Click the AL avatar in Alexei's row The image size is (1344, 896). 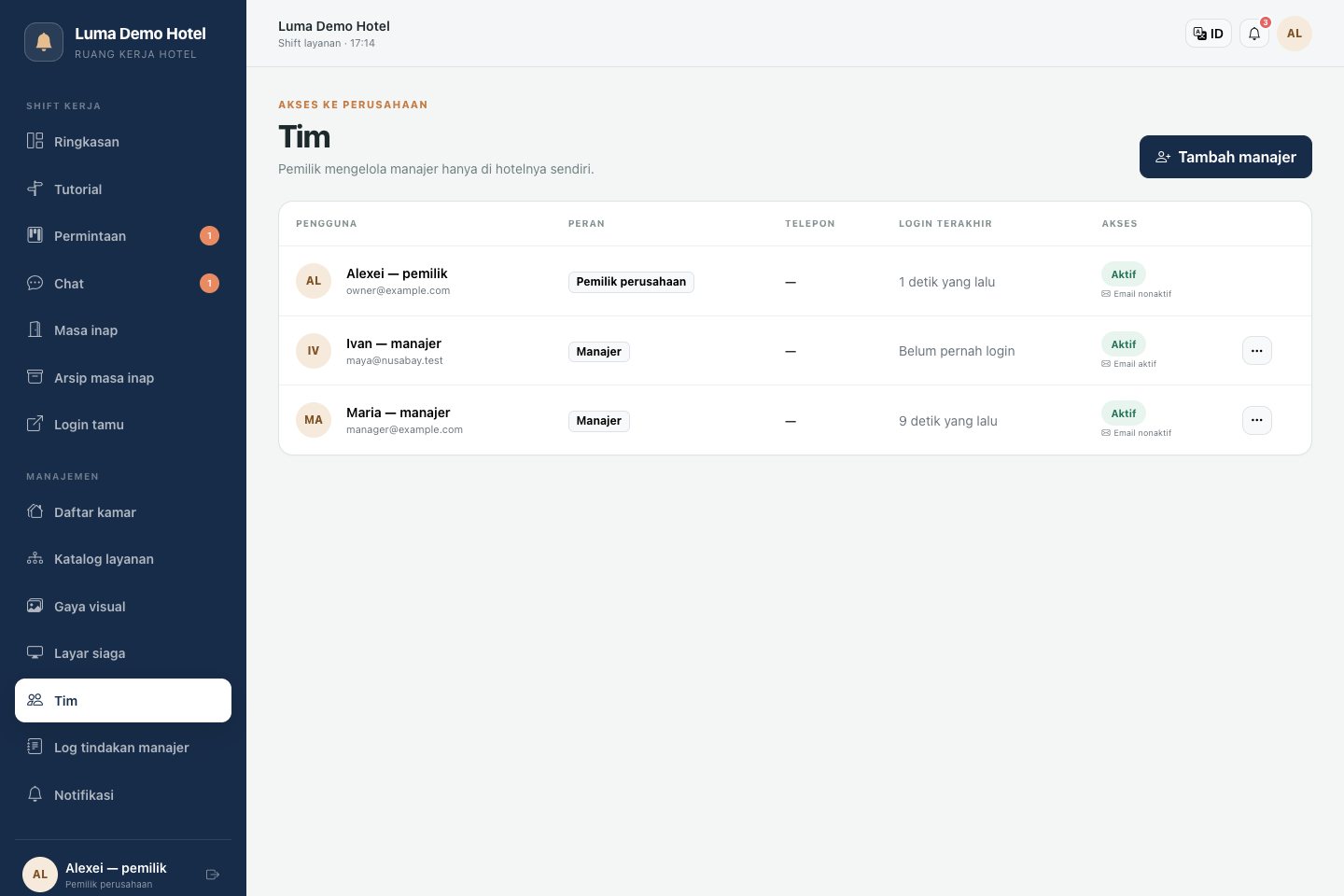coord(314,281)
